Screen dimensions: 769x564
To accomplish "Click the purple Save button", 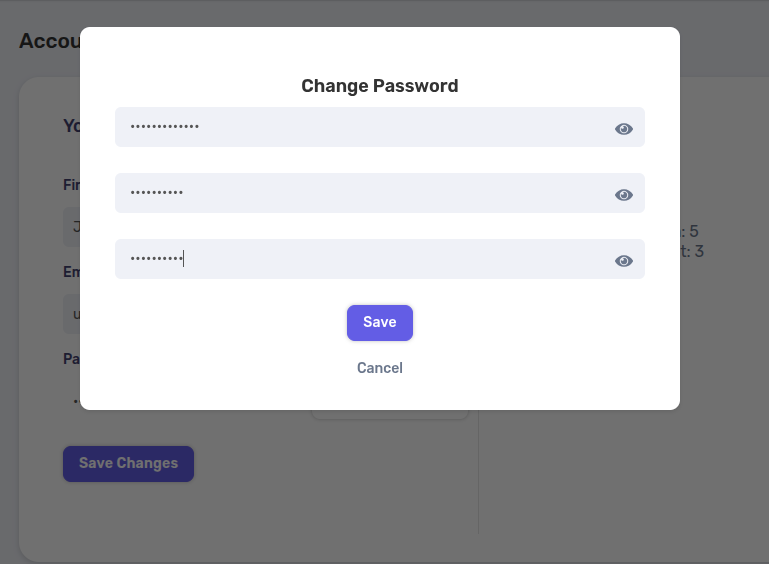I will click(x=380, y=323).
